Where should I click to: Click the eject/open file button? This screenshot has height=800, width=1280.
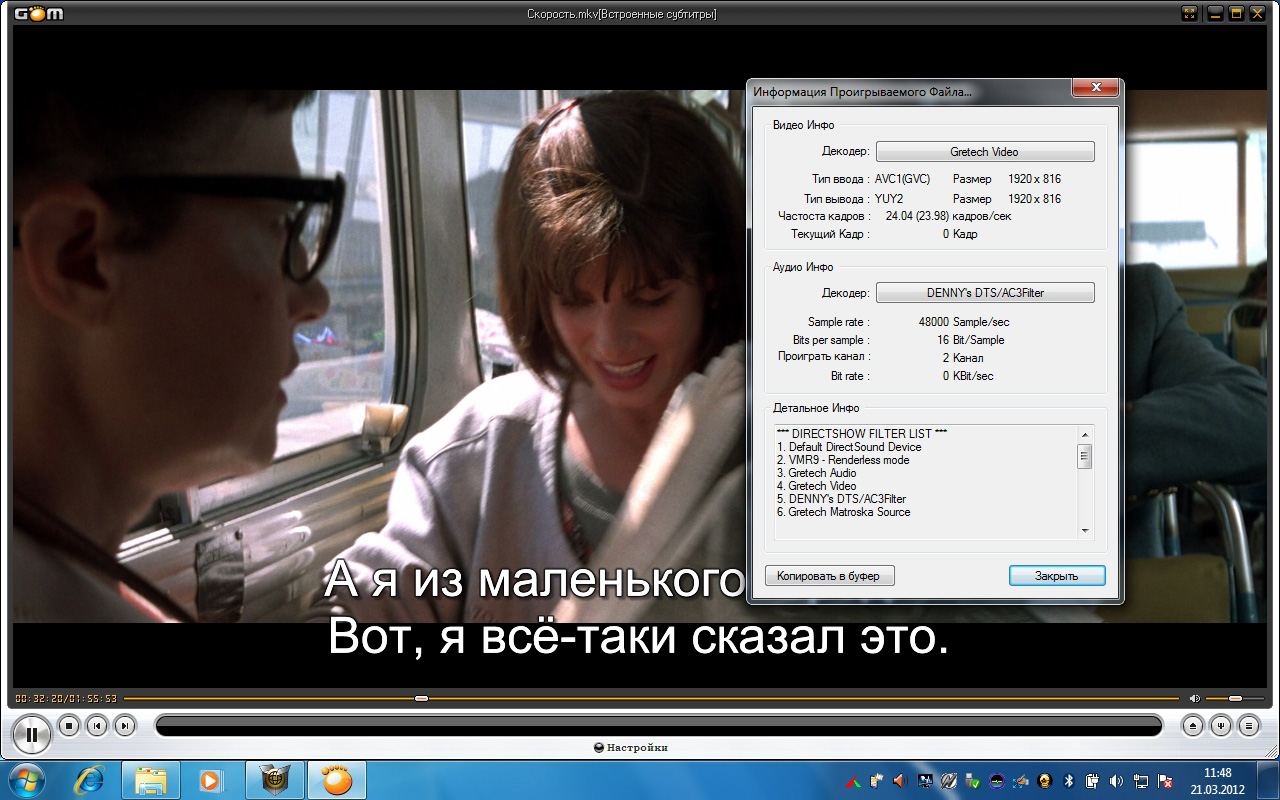click(1192, 726)
